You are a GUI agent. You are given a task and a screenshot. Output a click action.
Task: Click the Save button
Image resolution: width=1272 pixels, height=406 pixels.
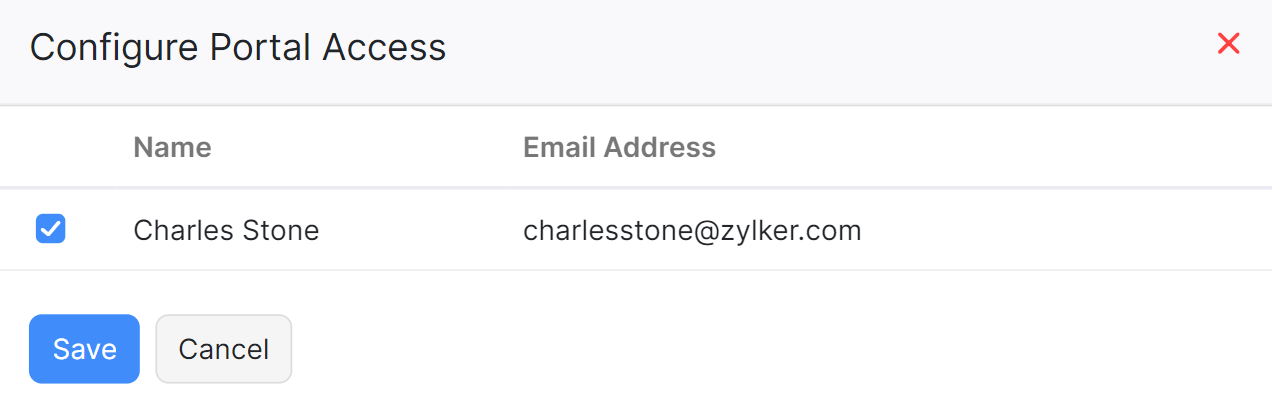pos(84,349)
